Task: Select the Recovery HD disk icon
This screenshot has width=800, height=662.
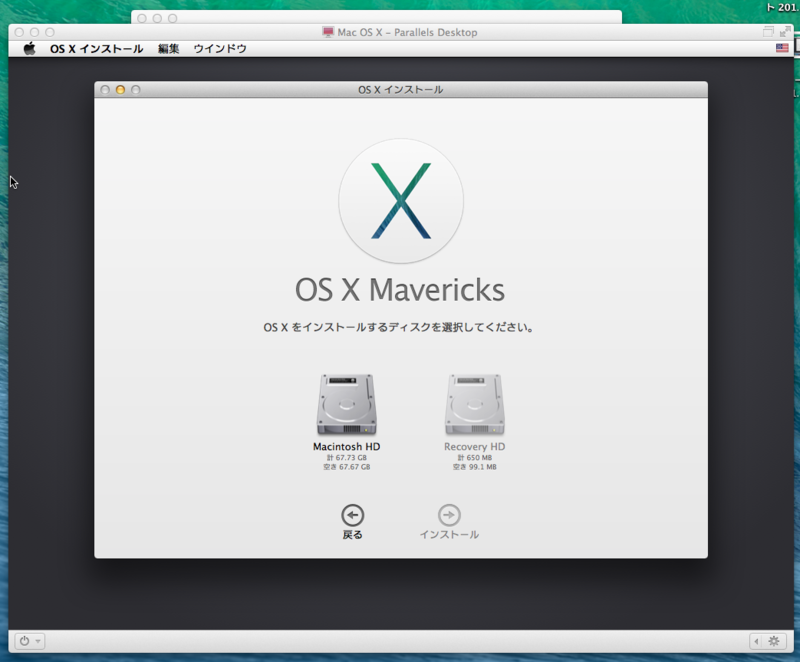Action: 474,404
